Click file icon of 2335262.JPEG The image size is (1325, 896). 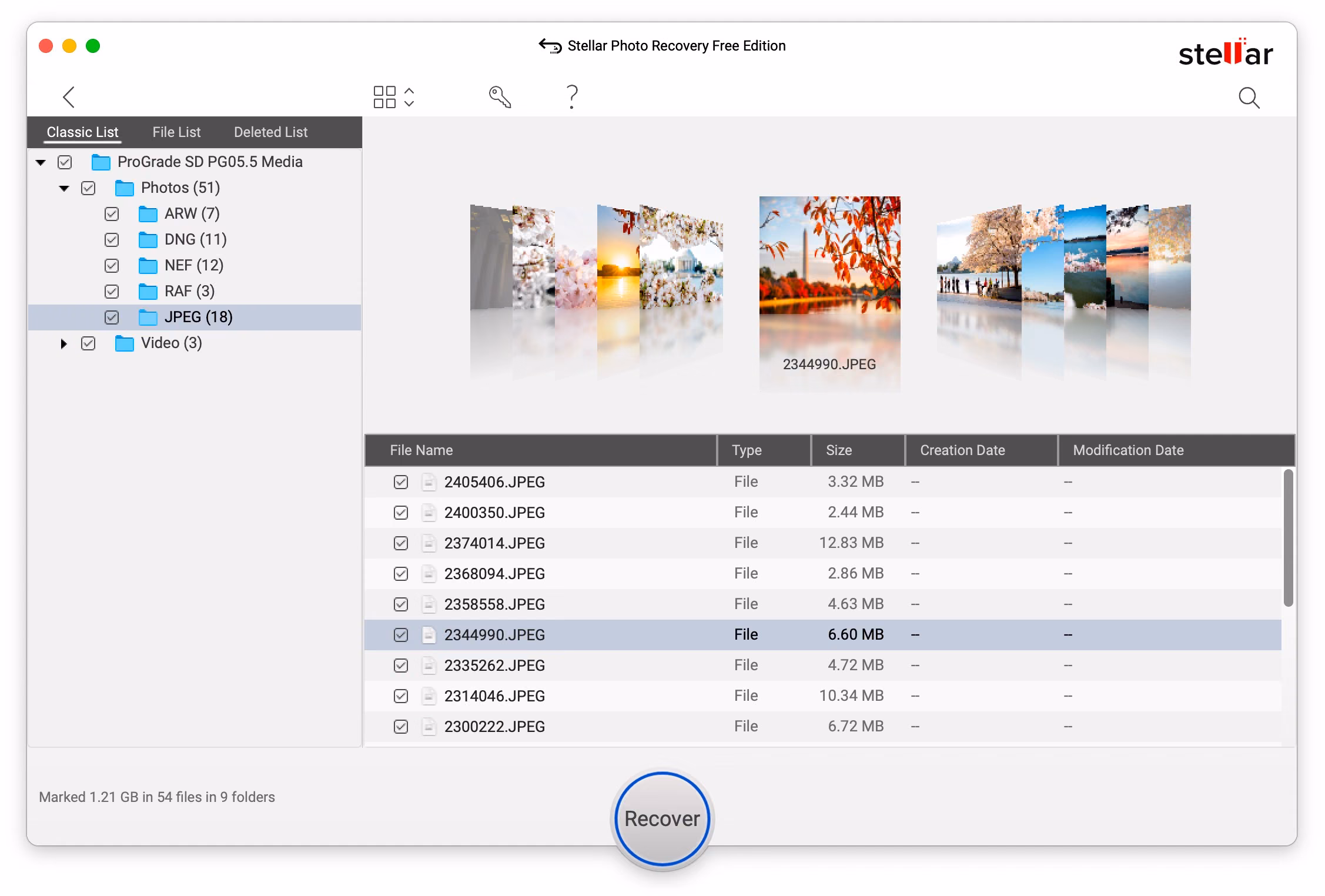click(x=429, y=666)
